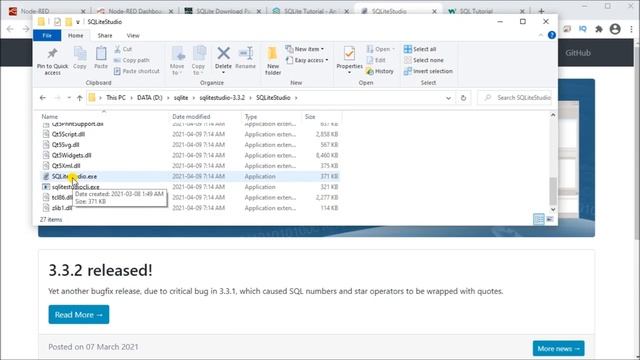Open the Easy access dropdown
Image resolution: width=640 pixels, height=360 pixels.
click(x=307, y=60)
